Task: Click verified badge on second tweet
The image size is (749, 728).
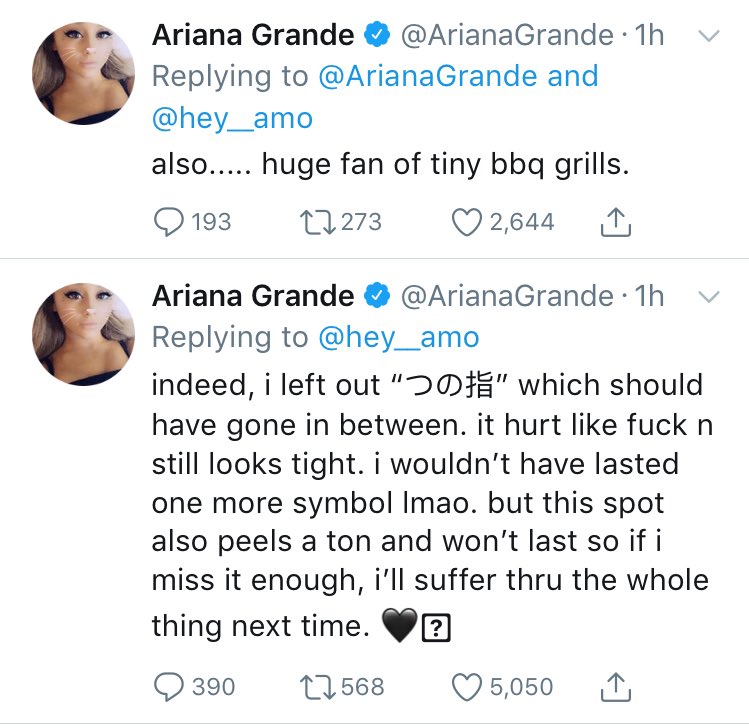Action: [376, 296]
